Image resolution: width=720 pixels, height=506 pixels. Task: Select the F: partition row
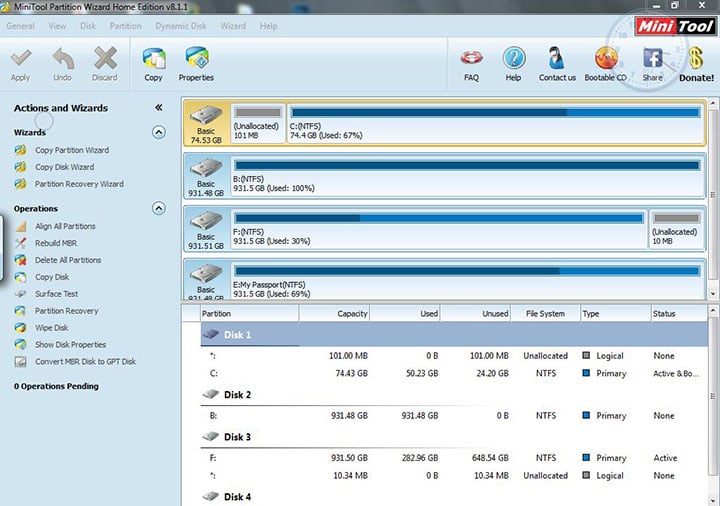pyautogui.click(x=454, y=458)
